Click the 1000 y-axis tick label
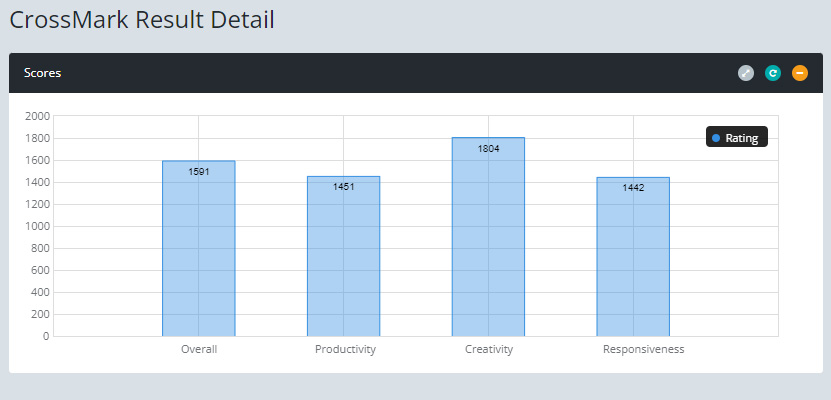The width and height of the screenshot is (831, 400). [x=37, y=226]
